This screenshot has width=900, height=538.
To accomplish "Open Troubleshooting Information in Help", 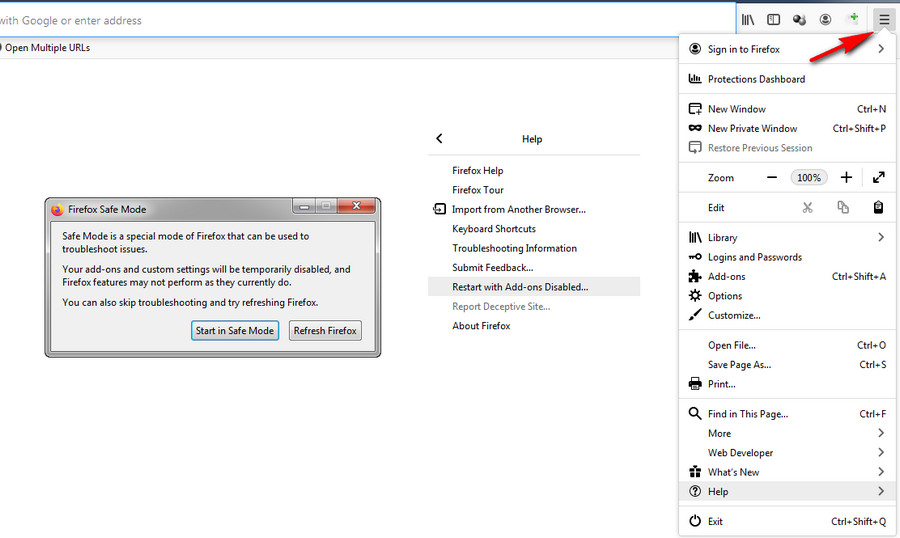I will (534, 248).
